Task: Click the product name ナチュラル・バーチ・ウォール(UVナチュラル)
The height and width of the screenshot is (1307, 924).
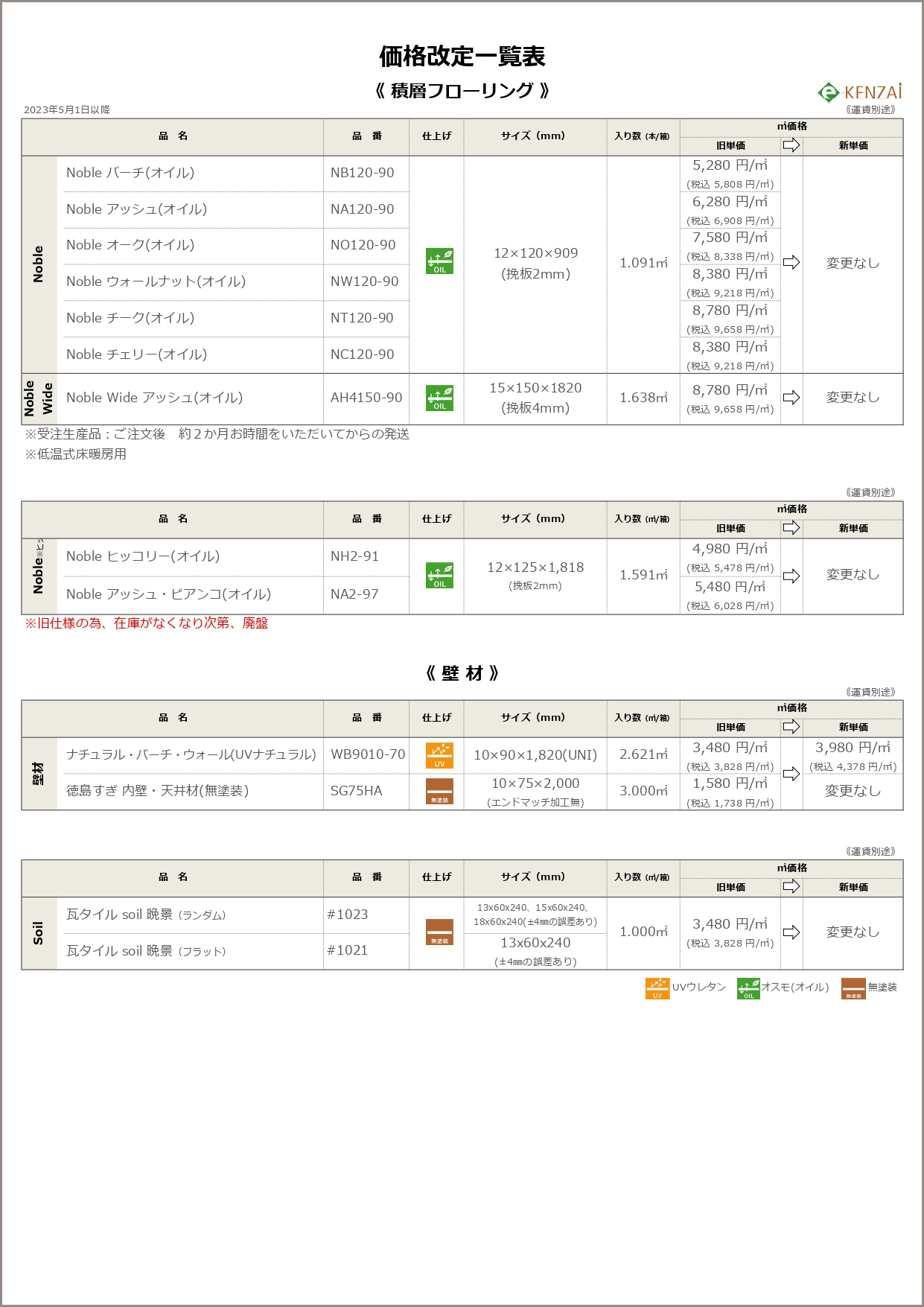Action: (x=191, y=754)
